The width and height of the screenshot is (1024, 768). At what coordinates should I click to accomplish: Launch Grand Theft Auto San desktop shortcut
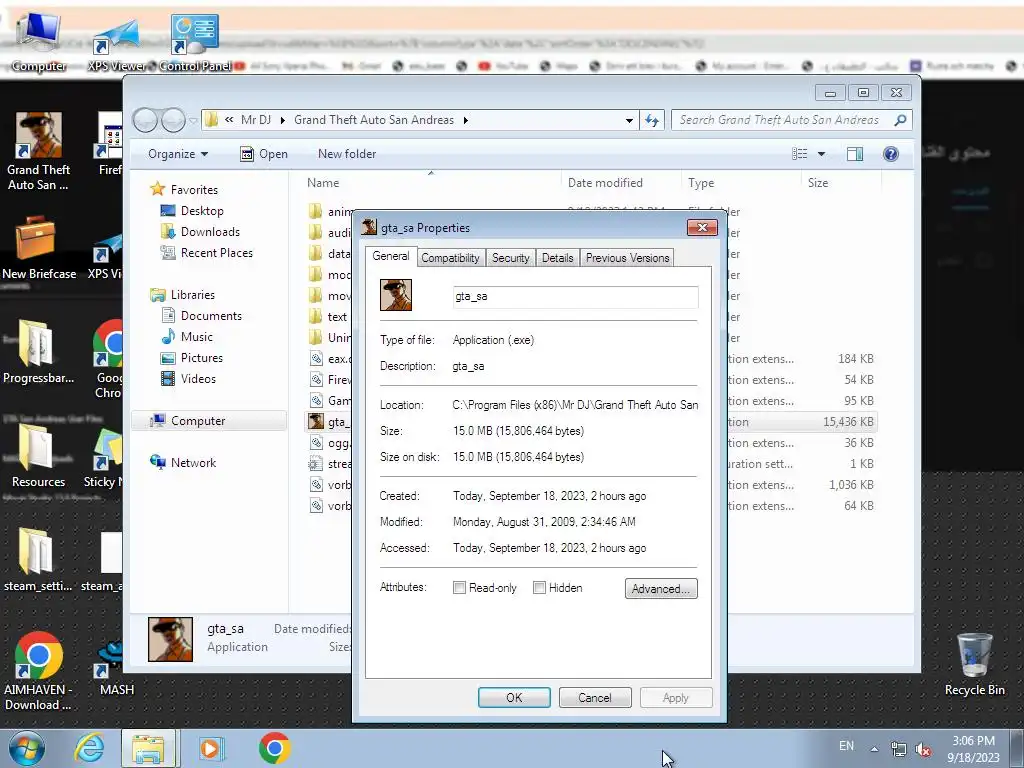point(39,152)
